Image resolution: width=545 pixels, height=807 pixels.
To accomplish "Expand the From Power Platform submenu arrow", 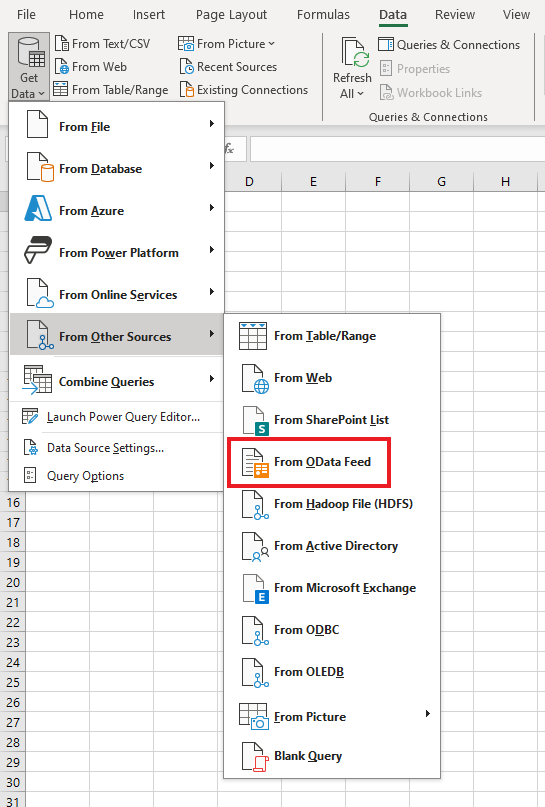I will 212,250.
